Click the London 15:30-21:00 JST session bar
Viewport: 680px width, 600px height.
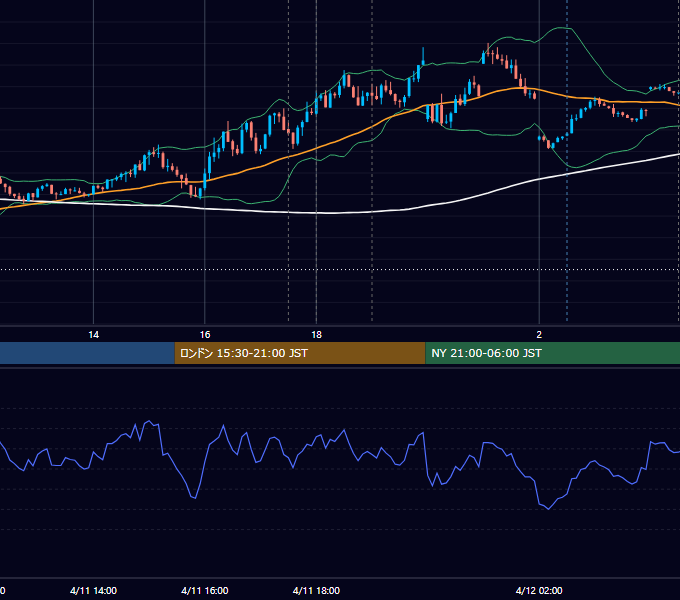(300, 353)
